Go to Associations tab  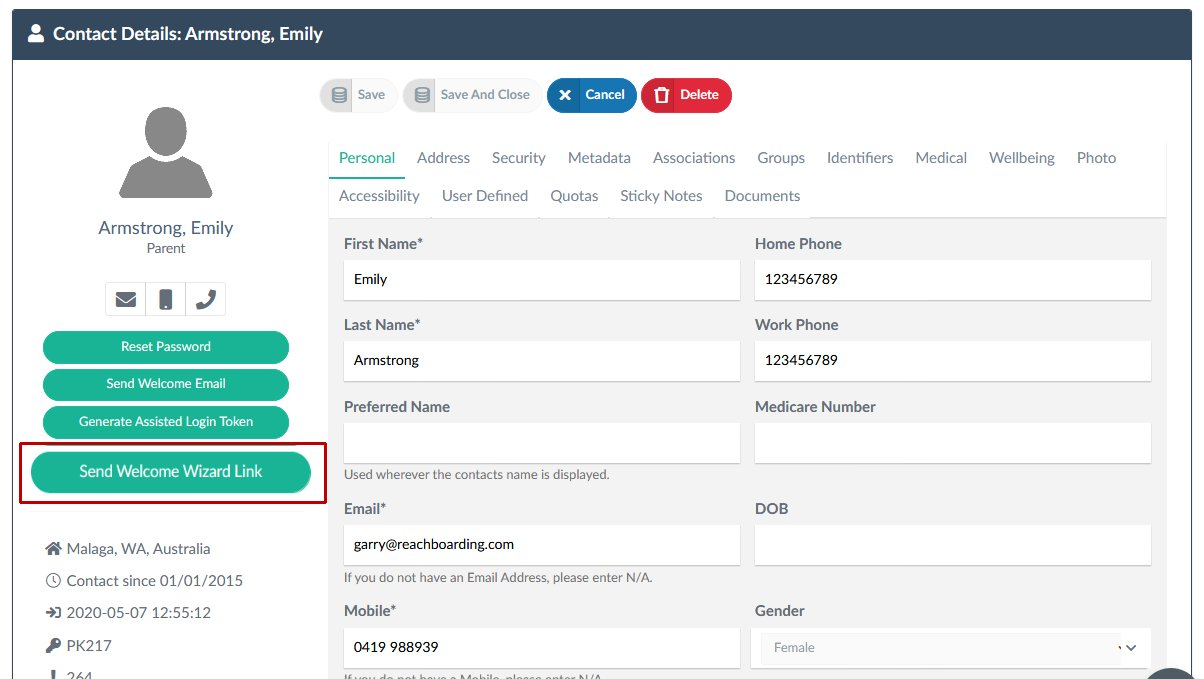(694, 158)
